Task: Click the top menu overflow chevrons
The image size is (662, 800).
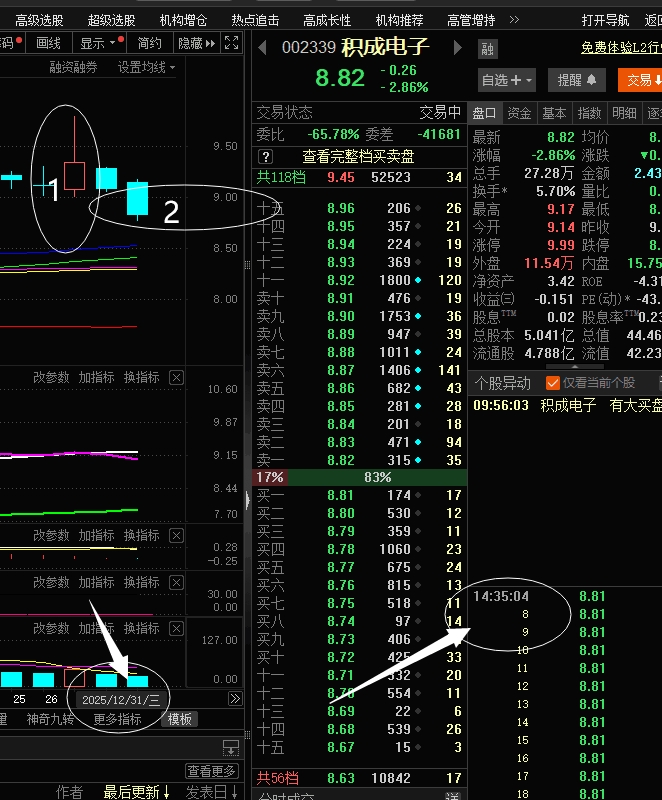Action: pos(514,20)
